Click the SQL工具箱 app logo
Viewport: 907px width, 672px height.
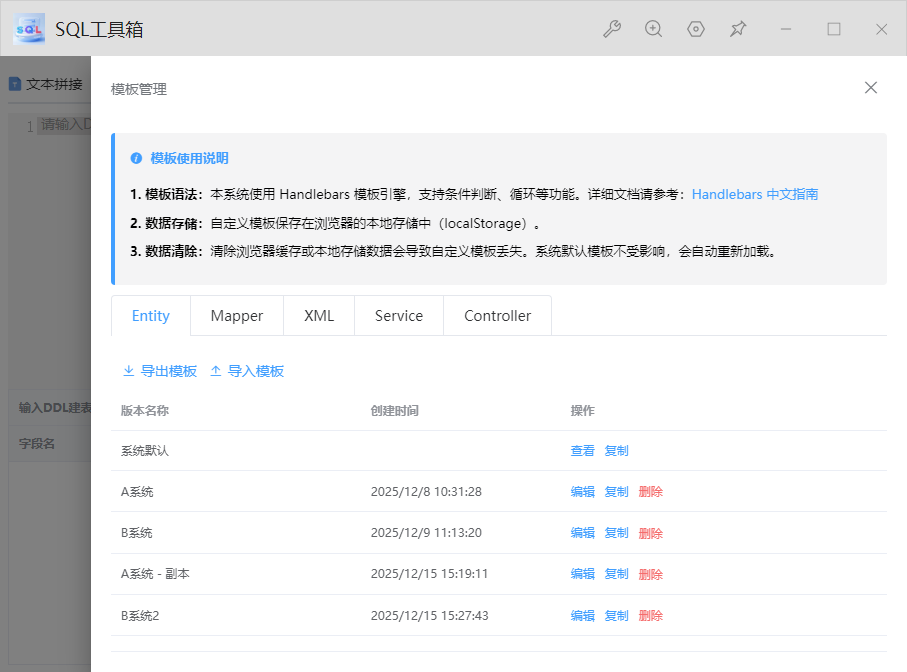pyautogui.click(x=29, y=29)
